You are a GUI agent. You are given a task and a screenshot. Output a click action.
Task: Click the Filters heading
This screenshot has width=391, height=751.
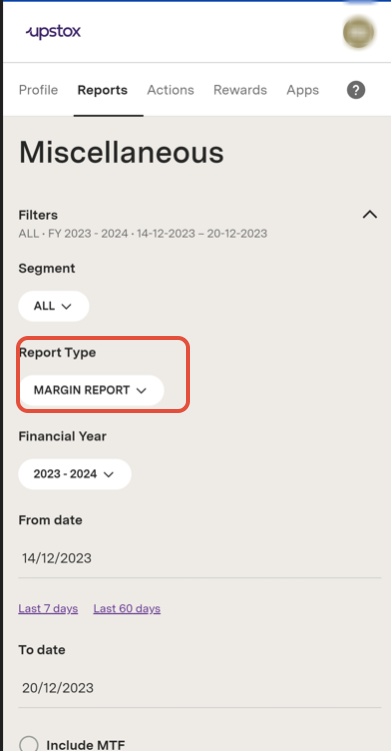(38, 215)
